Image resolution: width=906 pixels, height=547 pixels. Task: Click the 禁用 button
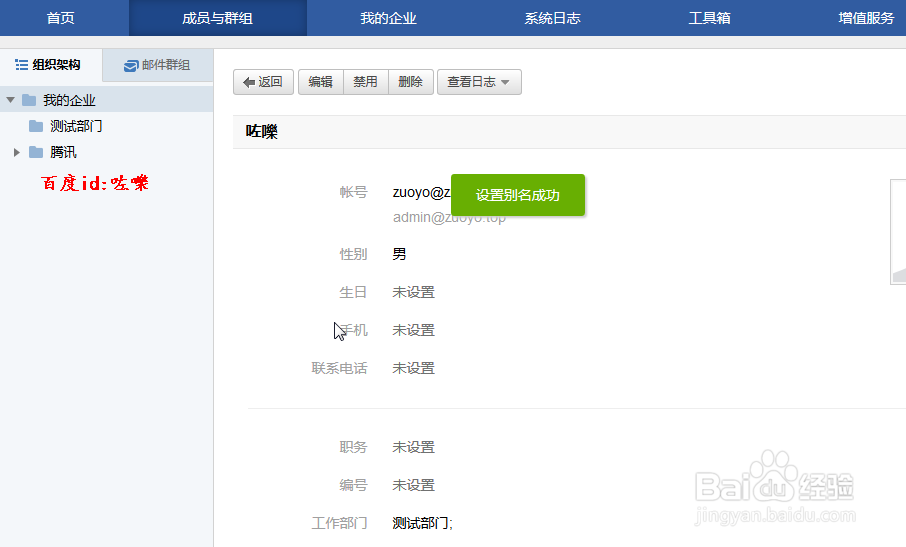pos(366,82)
